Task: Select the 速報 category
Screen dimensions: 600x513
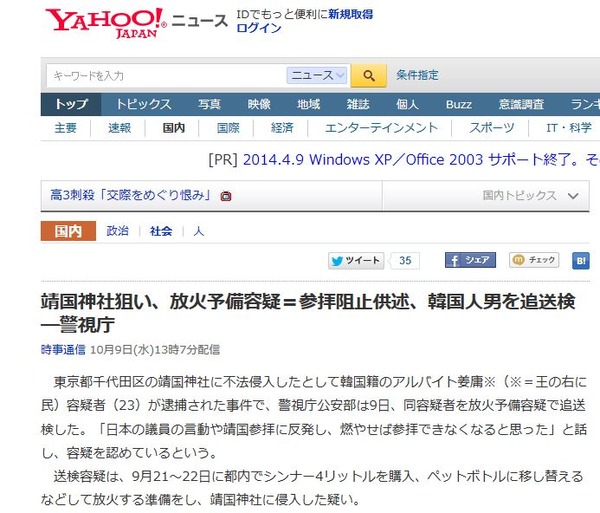Action: click(x=119, y=128)
